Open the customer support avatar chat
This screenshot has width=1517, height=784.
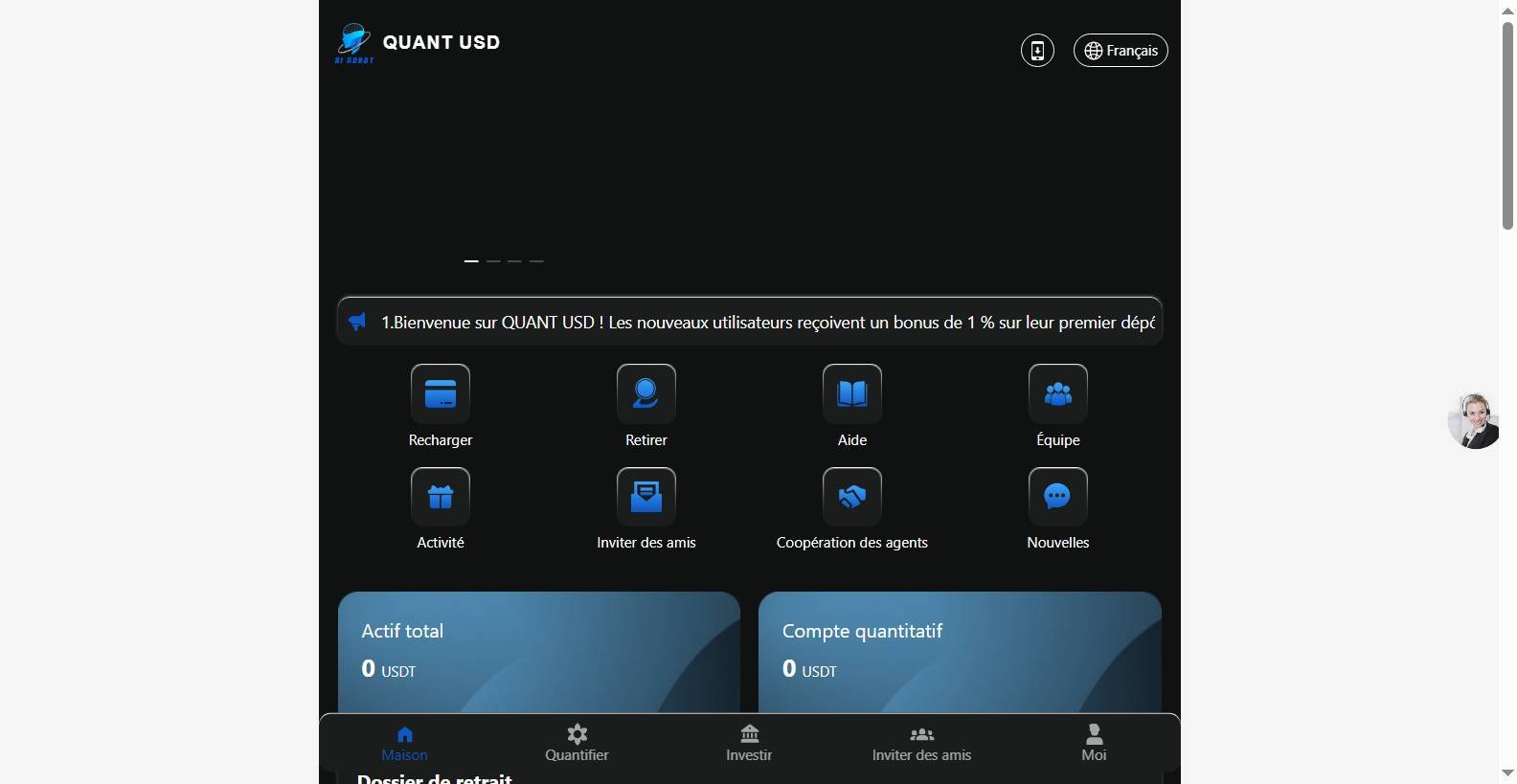click(1473, 420)
